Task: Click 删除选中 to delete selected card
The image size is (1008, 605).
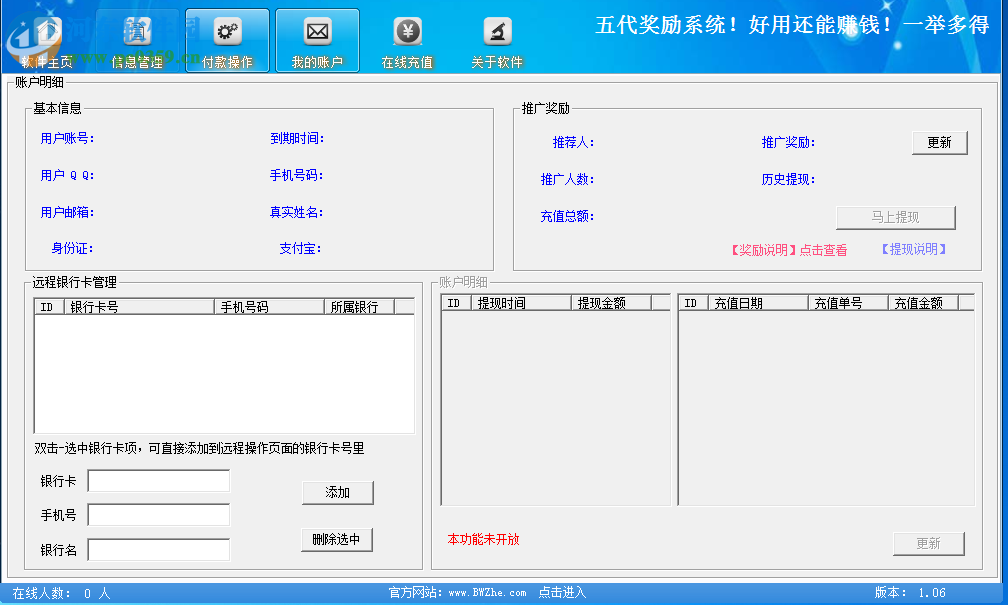Action: [337, 539]
